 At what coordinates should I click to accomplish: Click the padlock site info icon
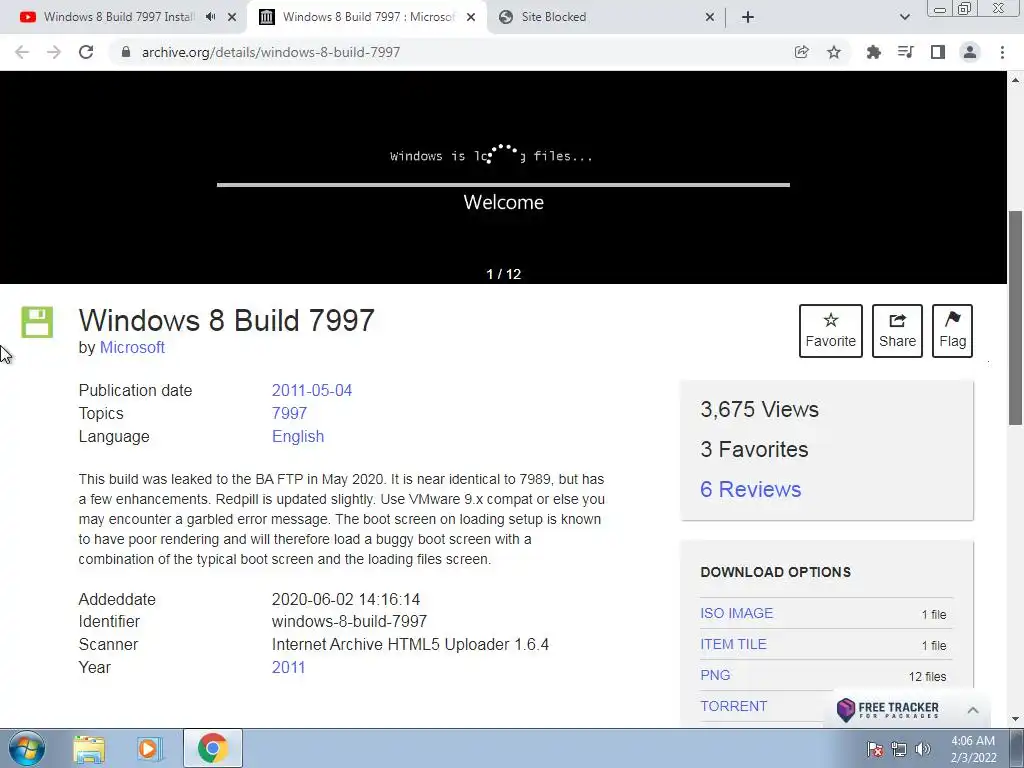[x=126, y=52]
